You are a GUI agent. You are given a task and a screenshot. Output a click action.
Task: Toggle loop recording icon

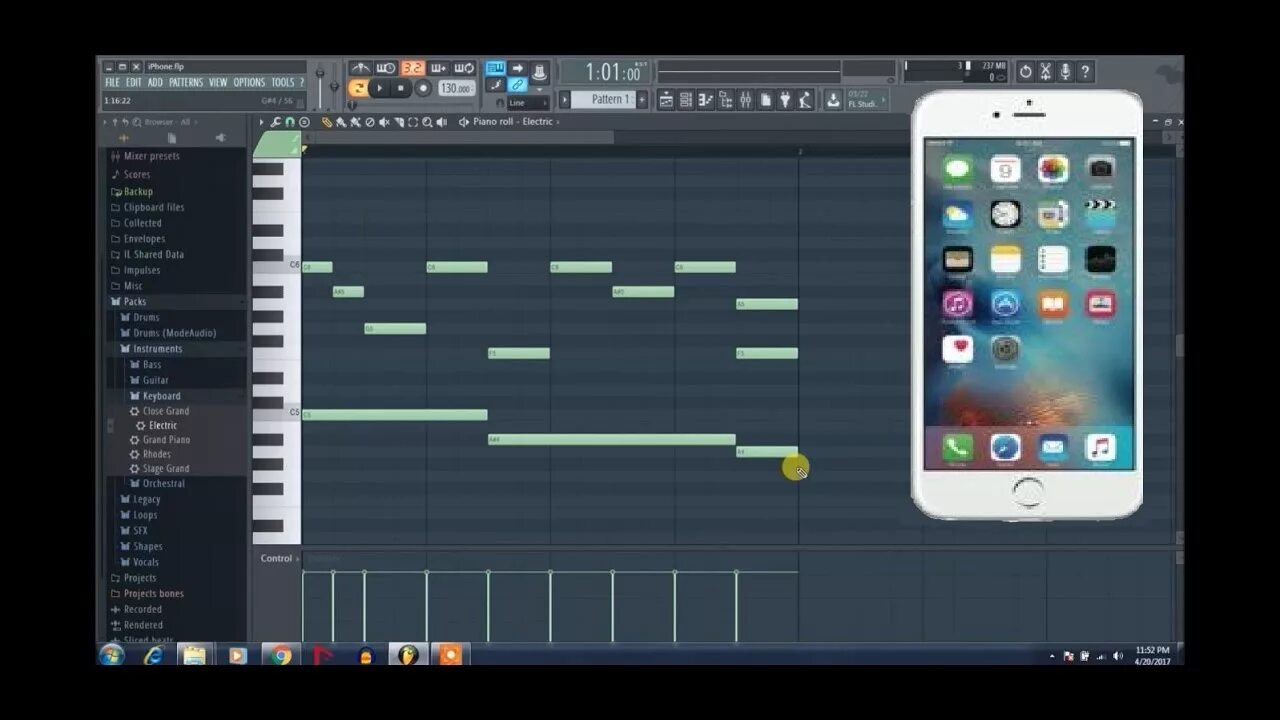[x=465, y=67]
